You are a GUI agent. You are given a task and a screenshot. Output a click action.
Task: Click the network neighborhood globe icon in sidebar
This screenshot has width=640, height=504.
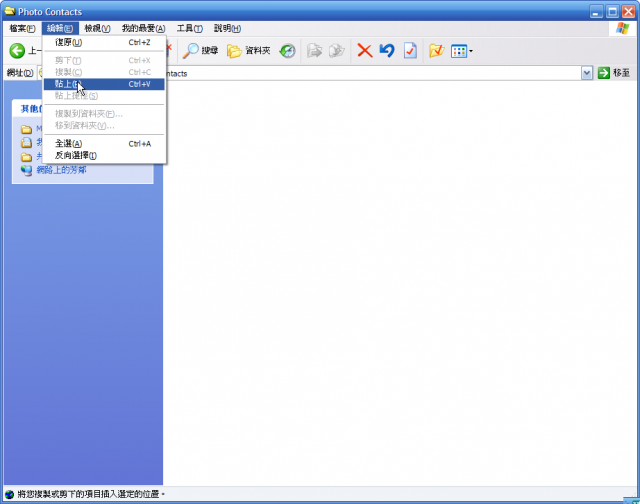pos(27,171)
